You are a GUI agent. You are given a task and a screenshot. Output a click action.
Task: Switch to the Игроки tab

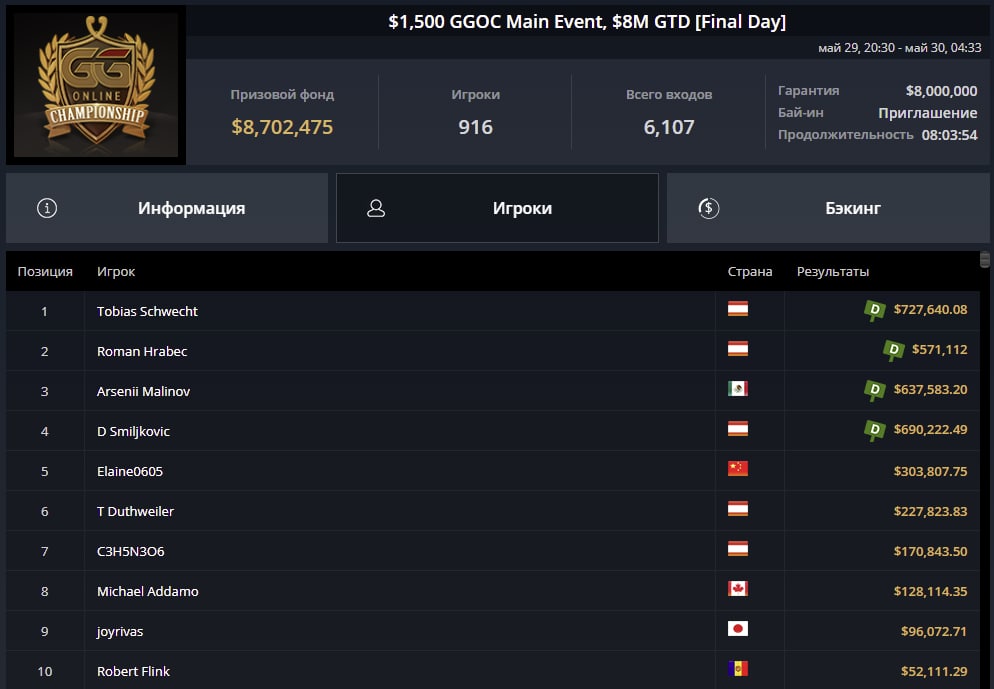497,208
